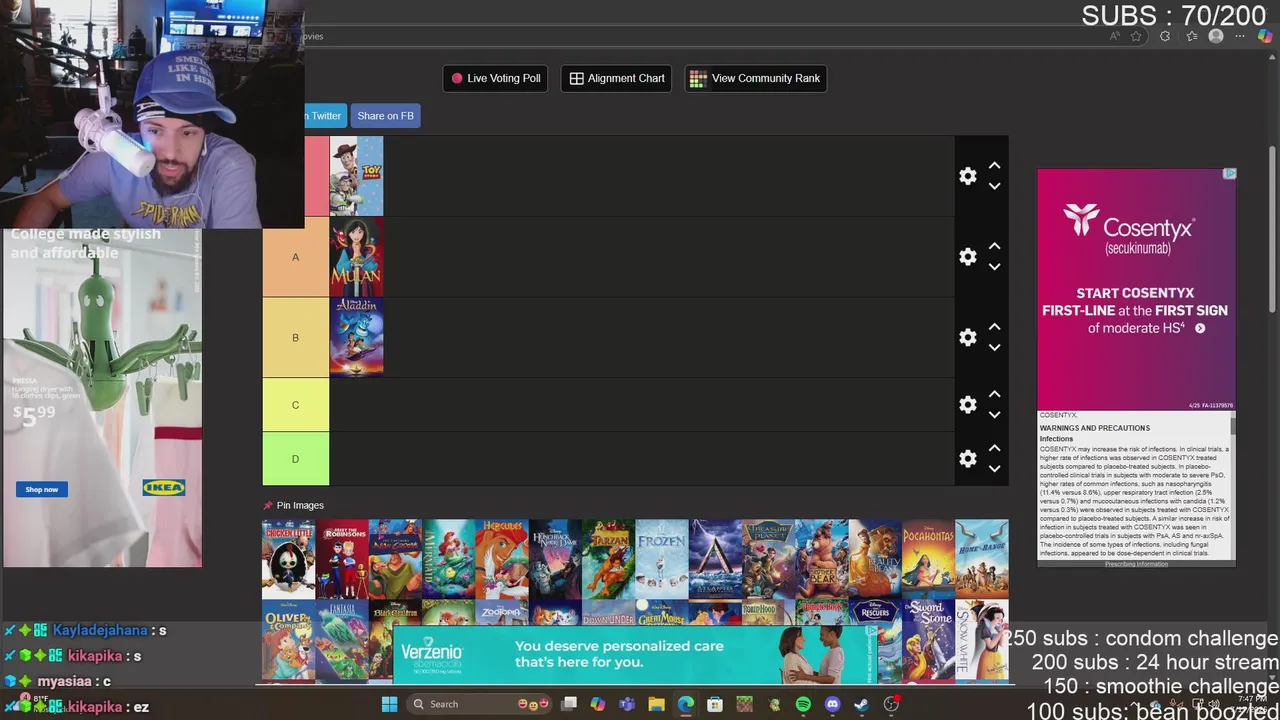Pick the Hercules poster
Image resolution: width=1280 pixels, height=720 pixels.
pyautogui.click(x=502, y=559)
